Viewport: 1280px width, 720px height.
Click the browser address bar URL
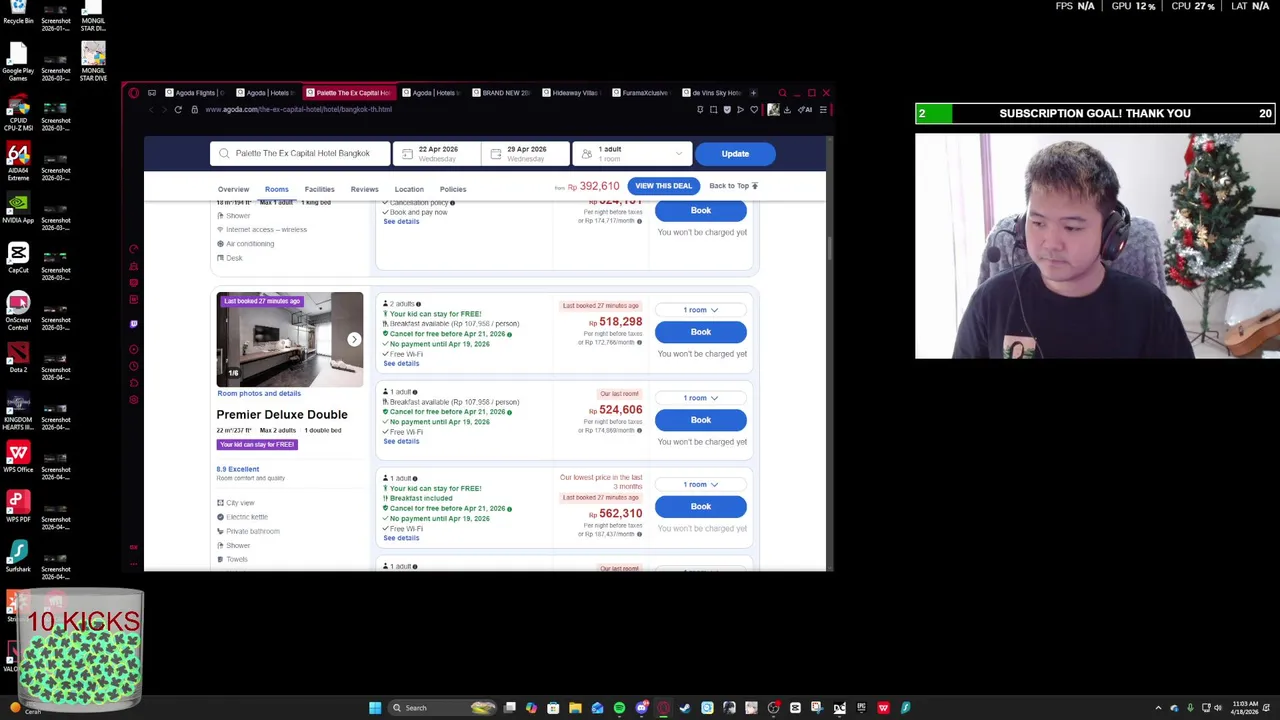[300, 109]
